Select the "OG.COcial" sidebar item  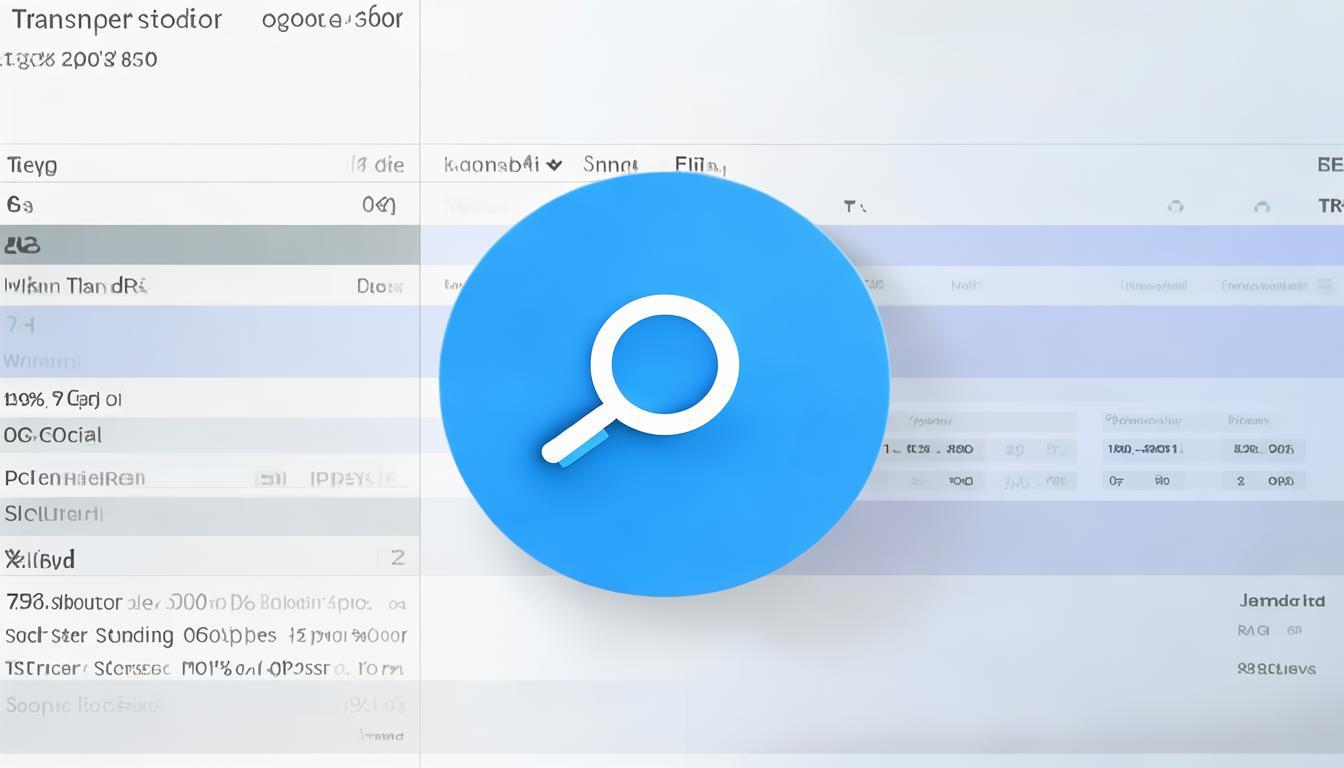point(53,435)
